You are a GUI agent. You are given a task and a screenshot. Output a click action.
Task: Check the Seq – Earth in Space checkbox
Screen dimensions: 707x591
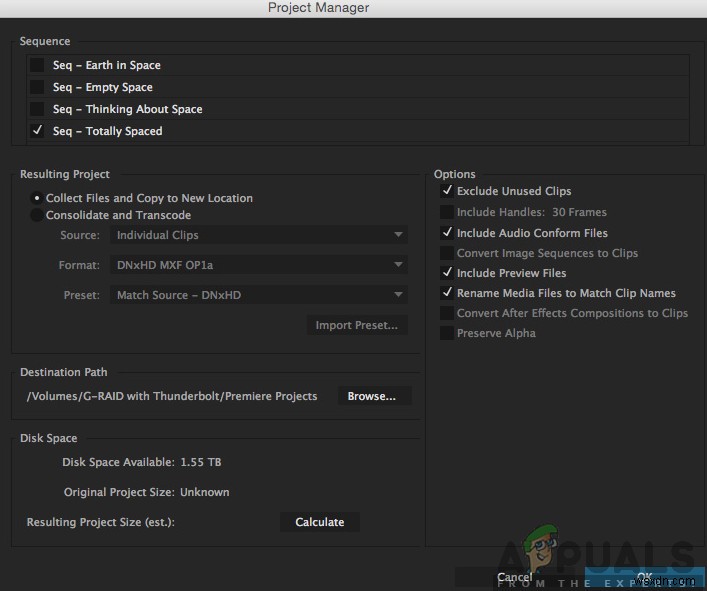37,65
